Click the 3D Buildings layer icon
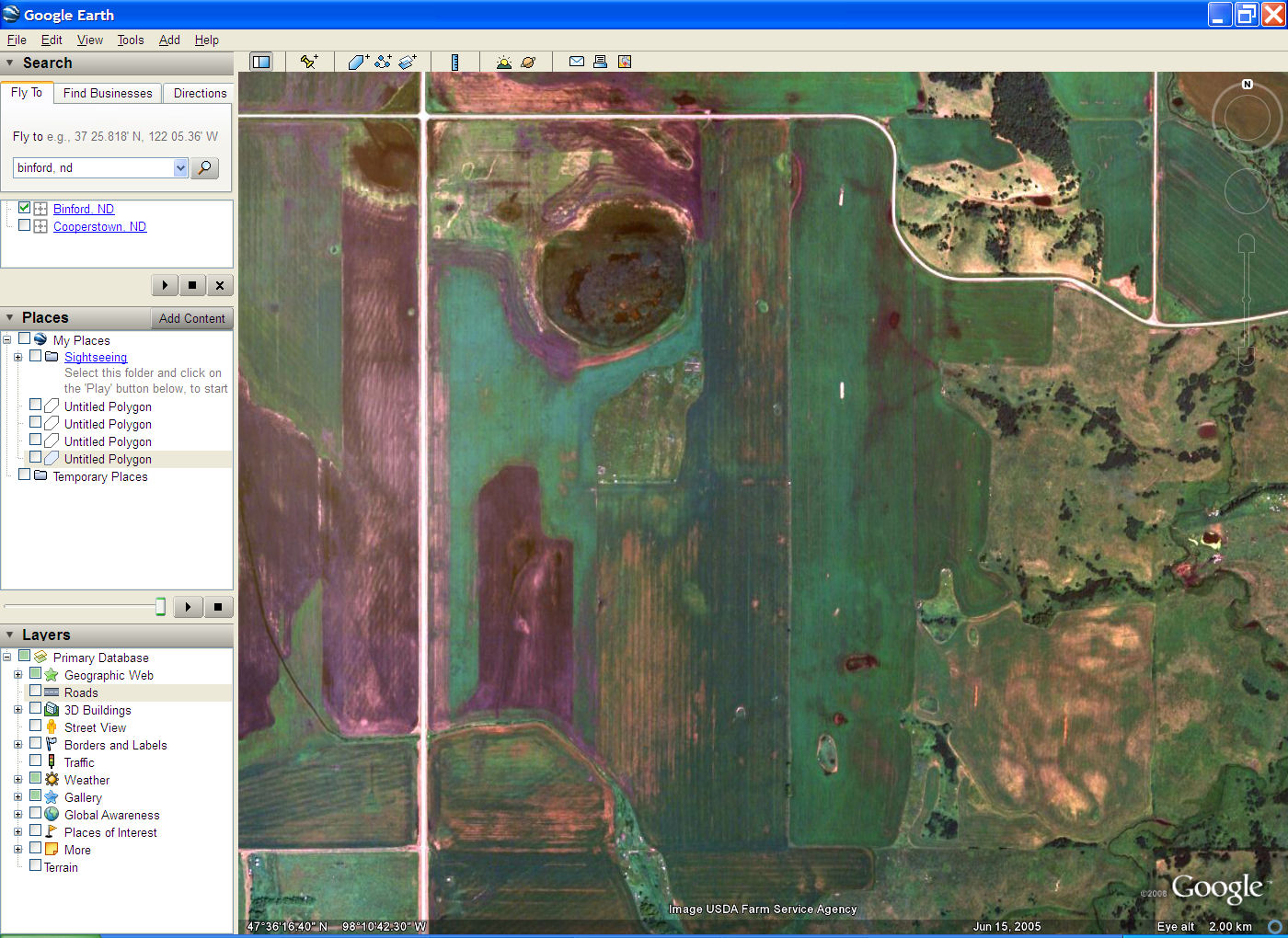The image size is (1288, 938). click(x=52, y=710)
